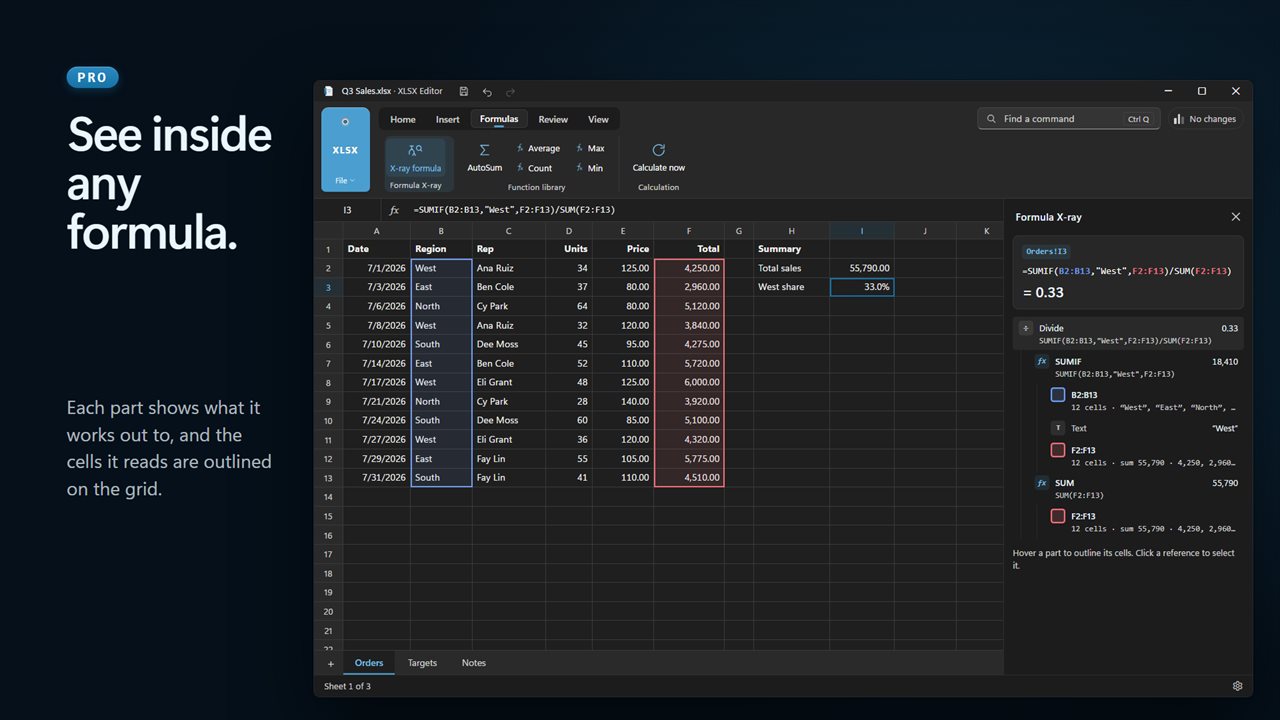Insert the Max function

[x=590, y=148]
